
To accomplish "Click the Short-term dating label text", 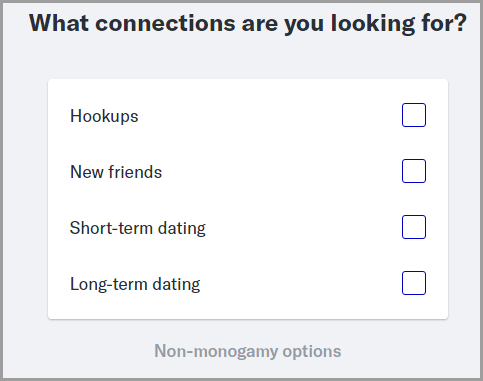I will pos(138,228).
